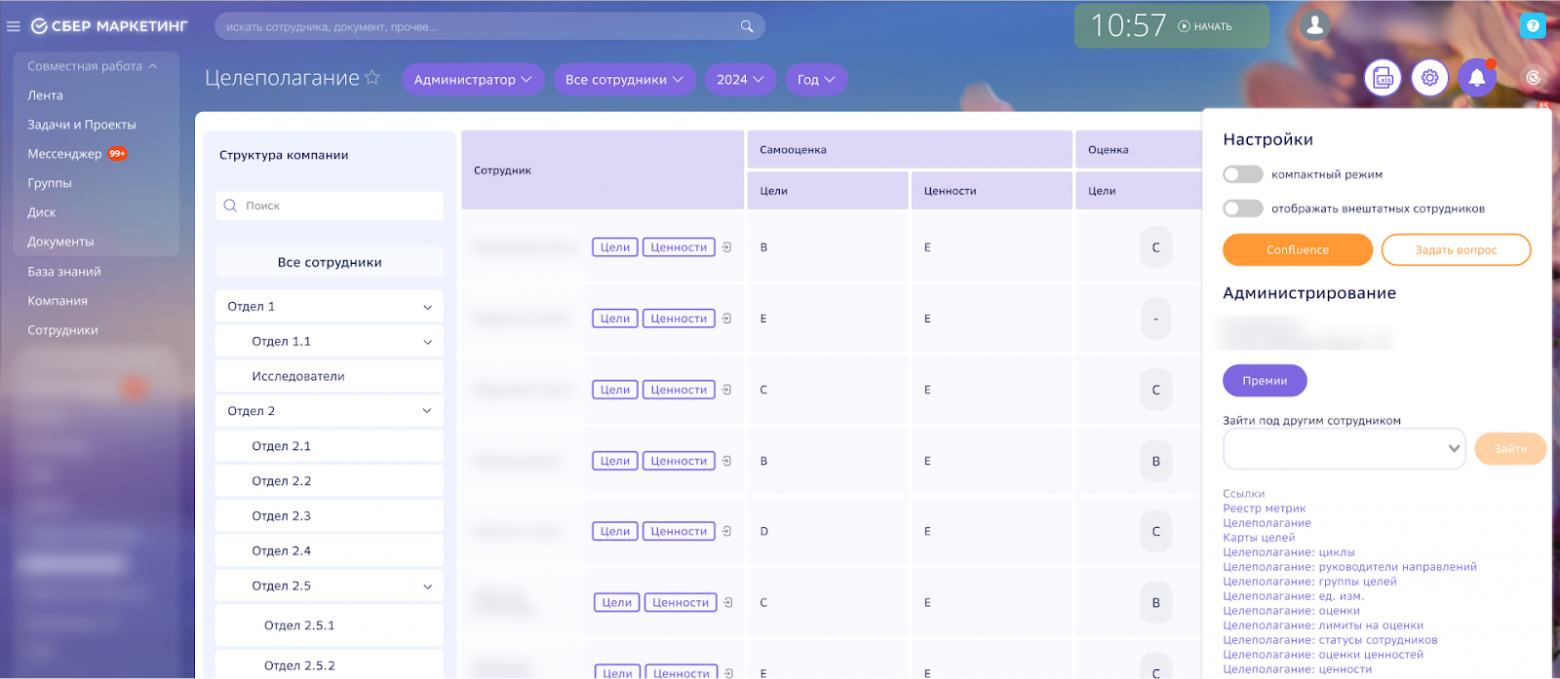Click the orange Confluence button
1560x679 pixels.
tap(1297, 250)
